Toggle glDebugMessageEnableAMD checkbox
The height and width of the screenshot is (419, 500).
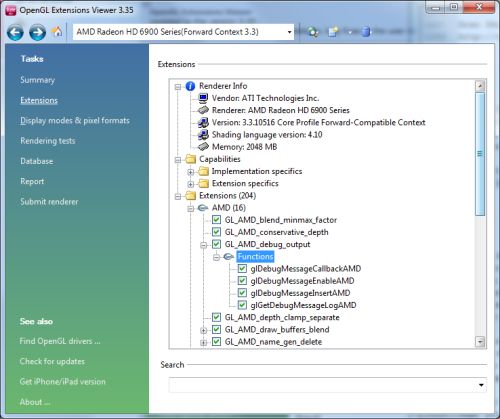click(x=242, y=281)
